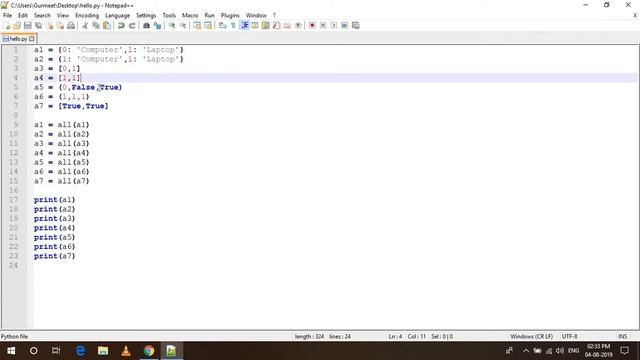Viewport: 640px width, 360px height.
Task: Open the File menu
Action: click(7, 15)
